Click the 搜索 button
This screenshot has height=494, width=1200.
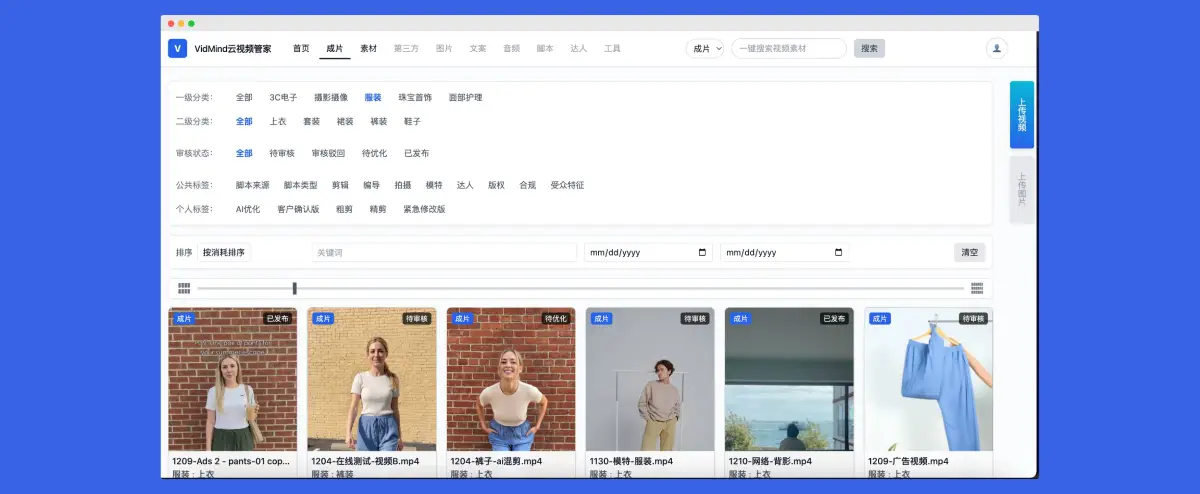point(869,48)
